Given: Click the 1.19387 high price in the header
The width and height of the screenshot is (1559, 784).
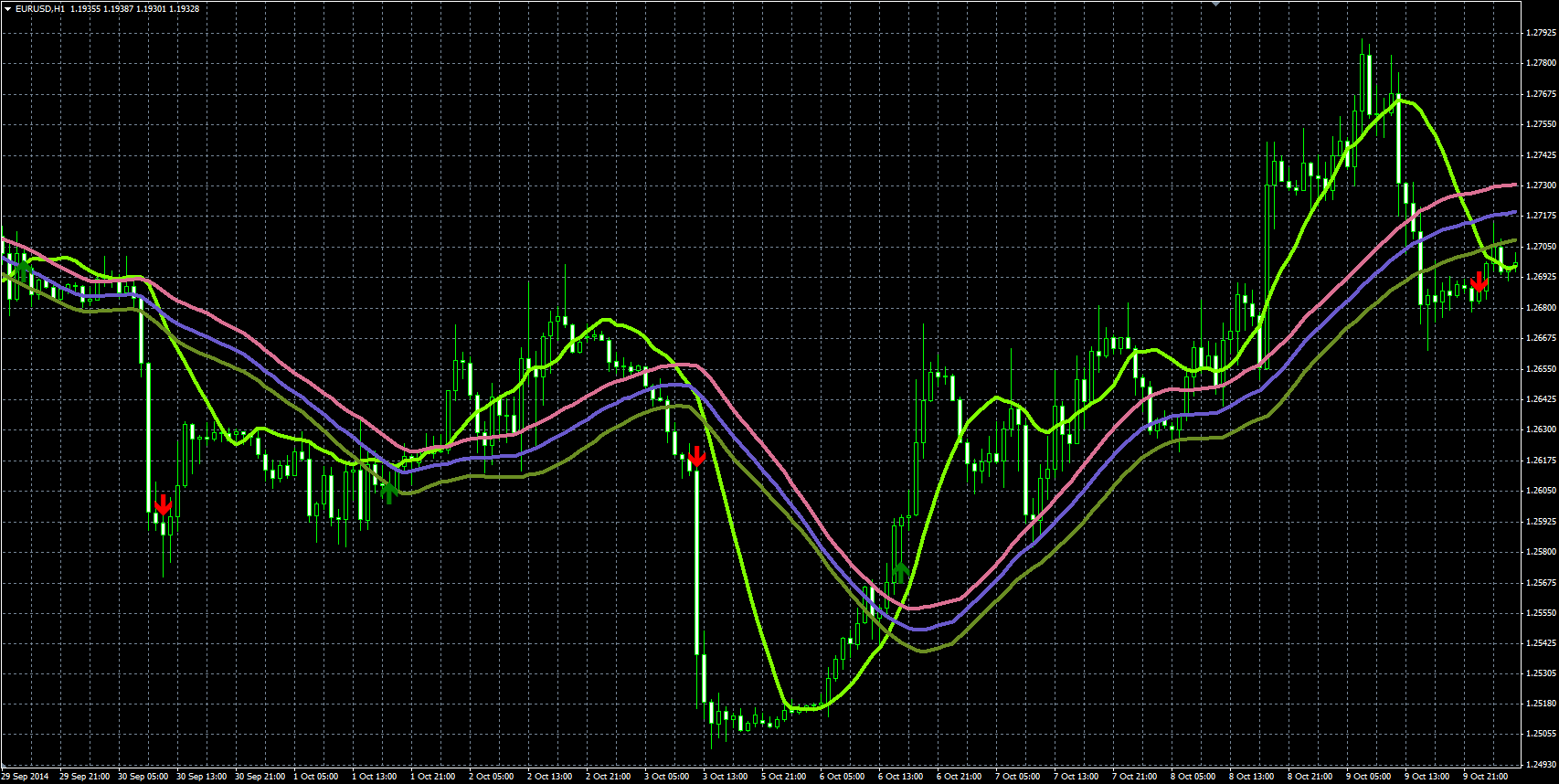Looking at the screenshot, I should 117,8.
